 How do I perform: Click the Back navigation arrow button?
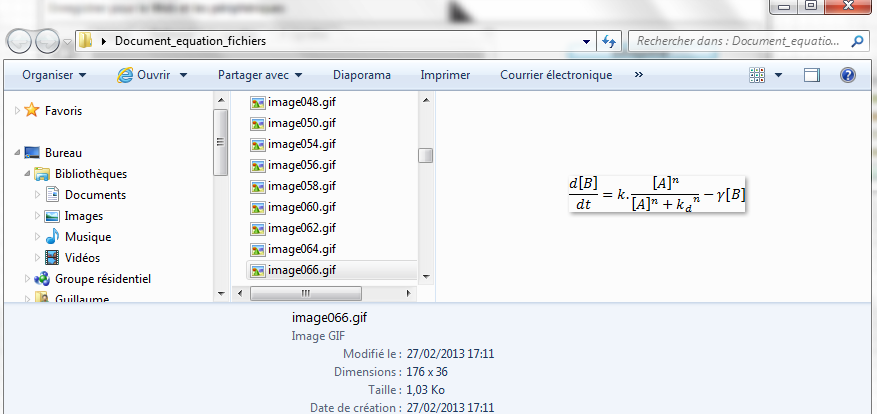pos(19,42)
